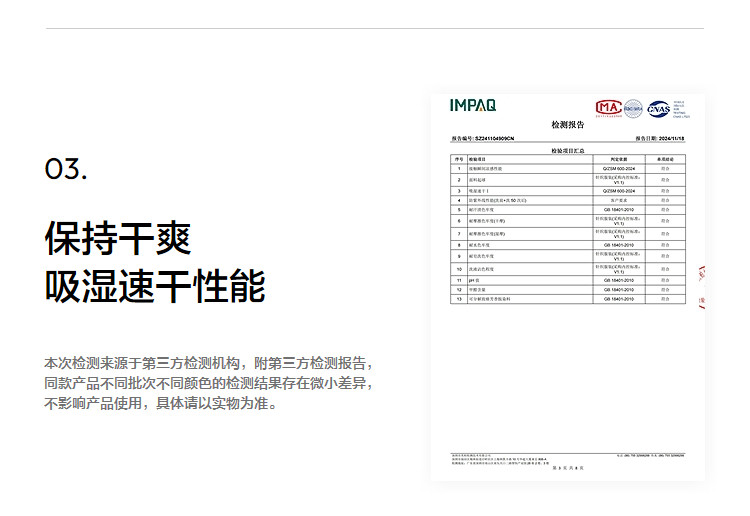Click the 吸湿速干性能 headline
This screenshot has width=750, height=516.
tap(155, 287)
